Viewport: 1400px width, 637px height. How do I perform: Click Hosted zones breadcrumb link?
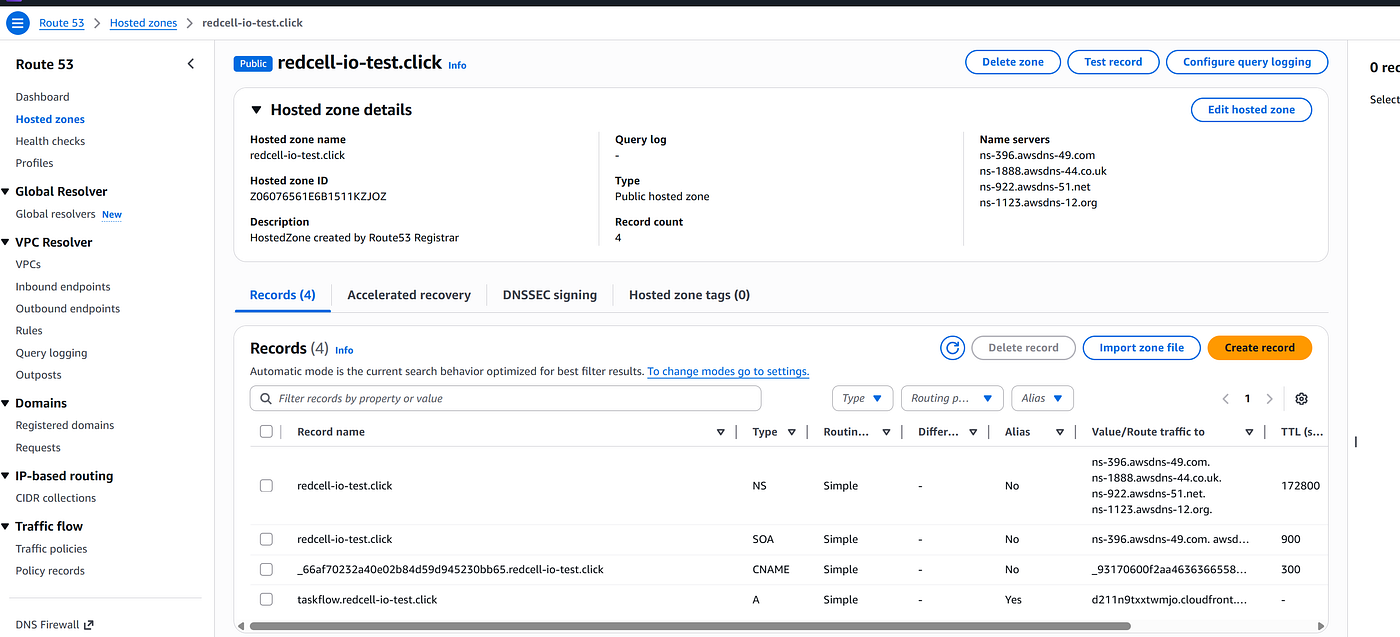pos(143,23)
